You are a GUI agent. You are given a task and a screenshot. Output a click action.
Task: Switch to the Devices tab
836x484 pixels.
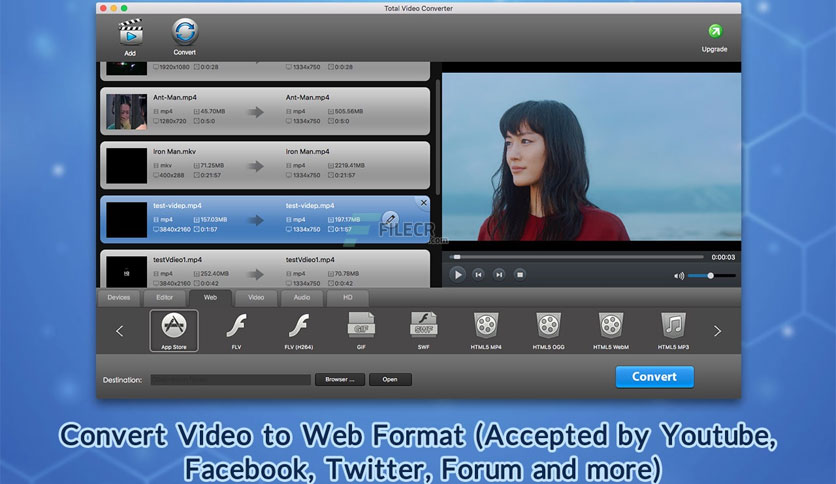coord(118,298)
